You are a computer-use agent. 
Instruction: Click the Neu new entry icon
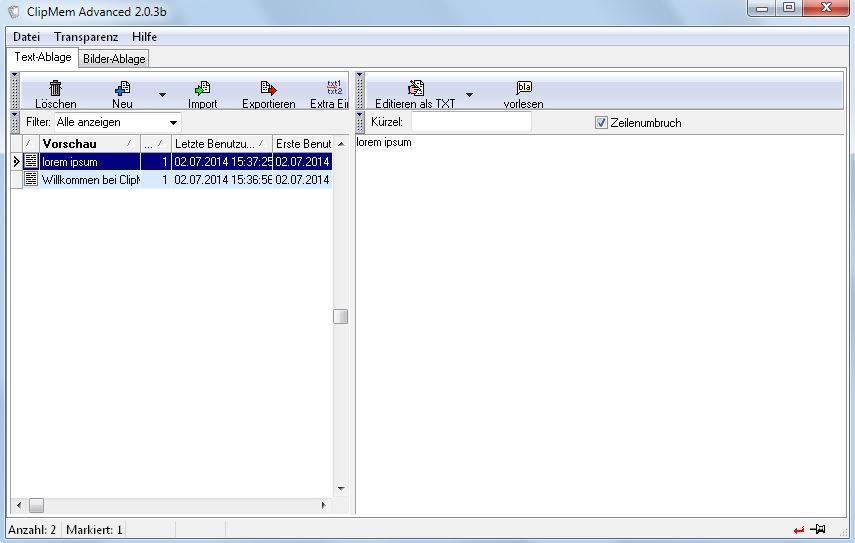pyautogui.click(x=122, y=88)
